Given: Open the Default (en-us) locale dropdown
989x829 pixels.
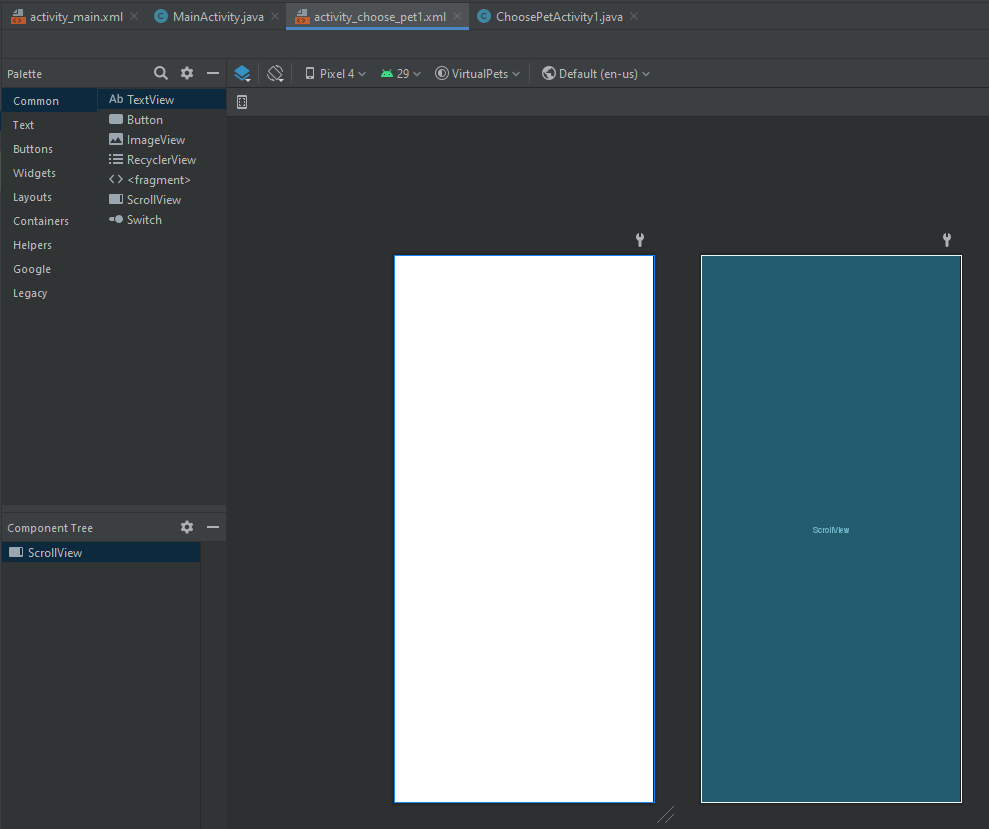Looking at the screenshot, I should [x=596, y=73].
